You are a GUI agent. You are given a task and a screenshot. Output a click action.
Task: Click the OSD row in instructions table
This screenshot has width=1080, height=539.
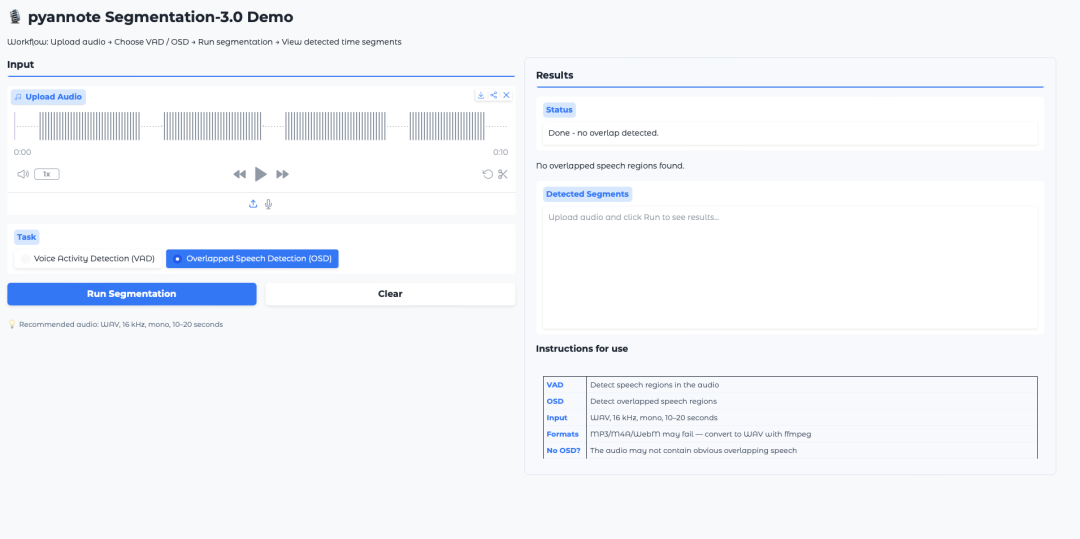[x=790, y=401]
